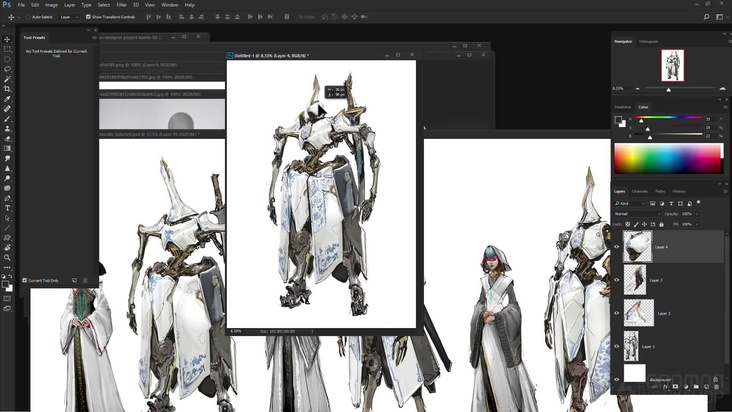Open the Fill value dropdown arrow

697,224
